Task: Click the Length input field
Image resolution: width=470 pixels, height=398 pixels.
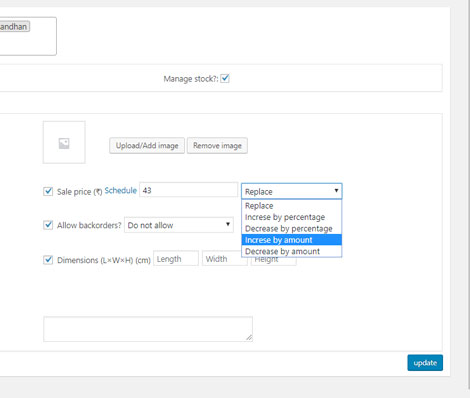Action: (176, 259)
